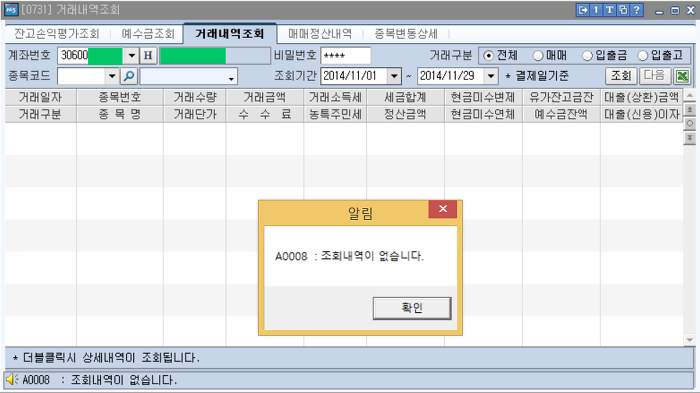Click the 거래일자 column header
Viewport: 700px width, 393px height.
41,97
